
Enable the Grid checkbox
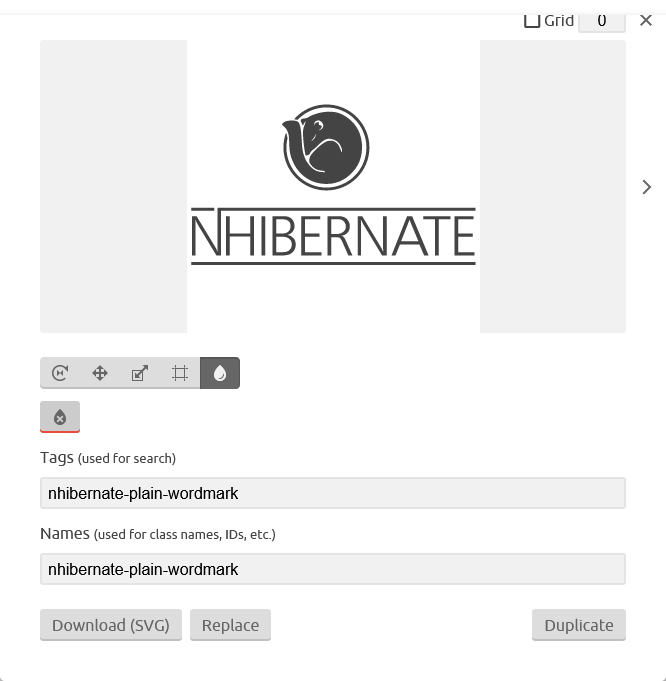tap(532, 20)
